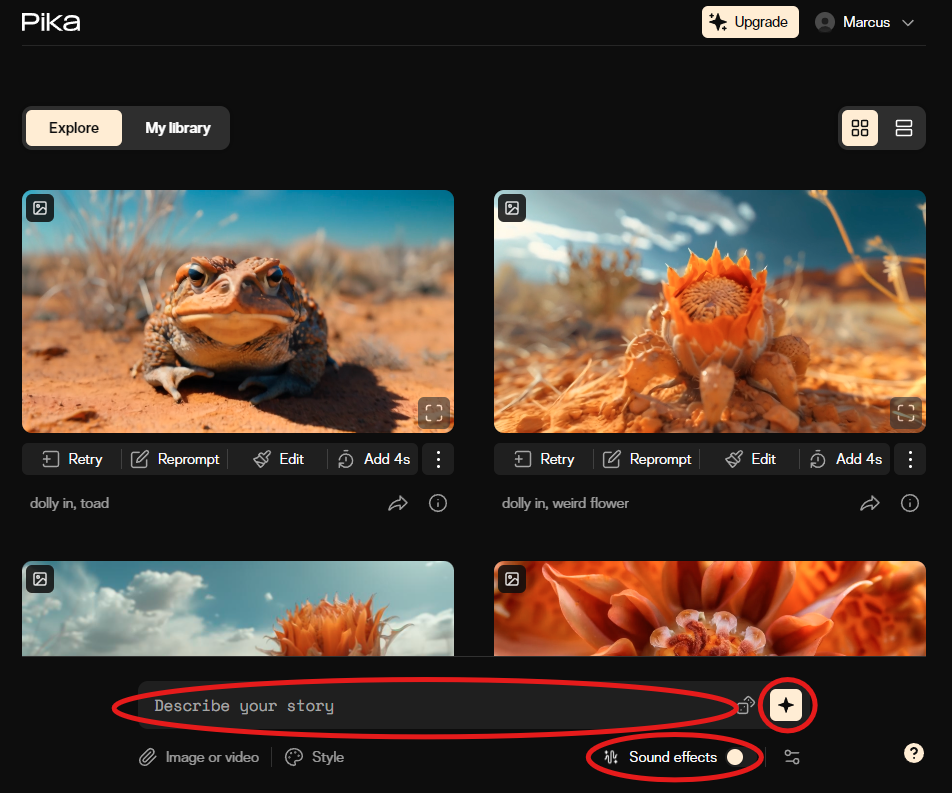The image size is (952, 793).
Task: Click Reprompt under the weird flower video
Action: pos(647,460)
